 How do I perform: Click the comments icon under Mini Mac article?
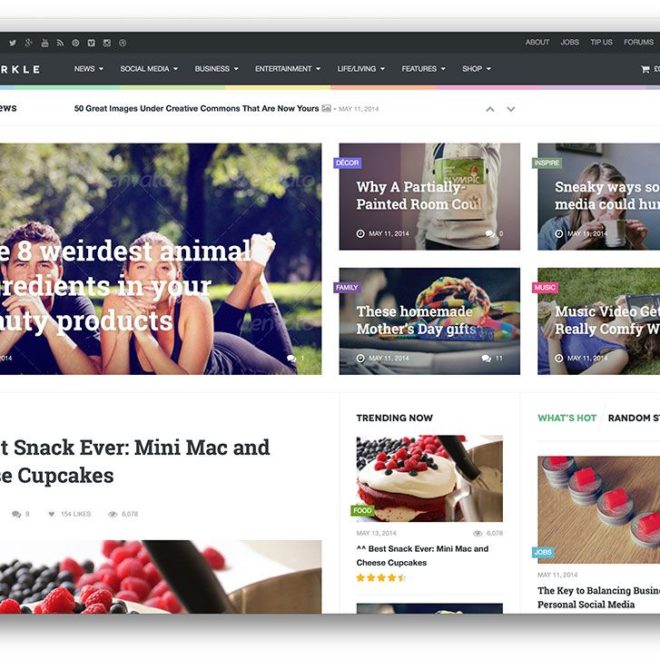point(16,514)
